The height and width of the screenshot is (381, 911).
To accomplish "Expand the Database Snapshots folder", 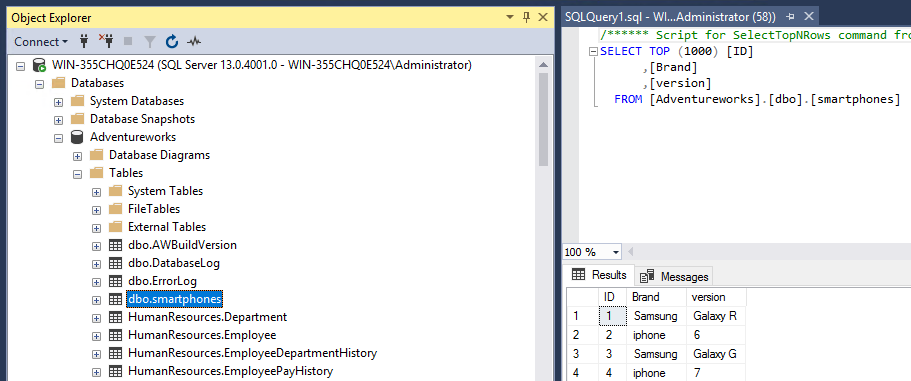I will [x=58, y=120].
